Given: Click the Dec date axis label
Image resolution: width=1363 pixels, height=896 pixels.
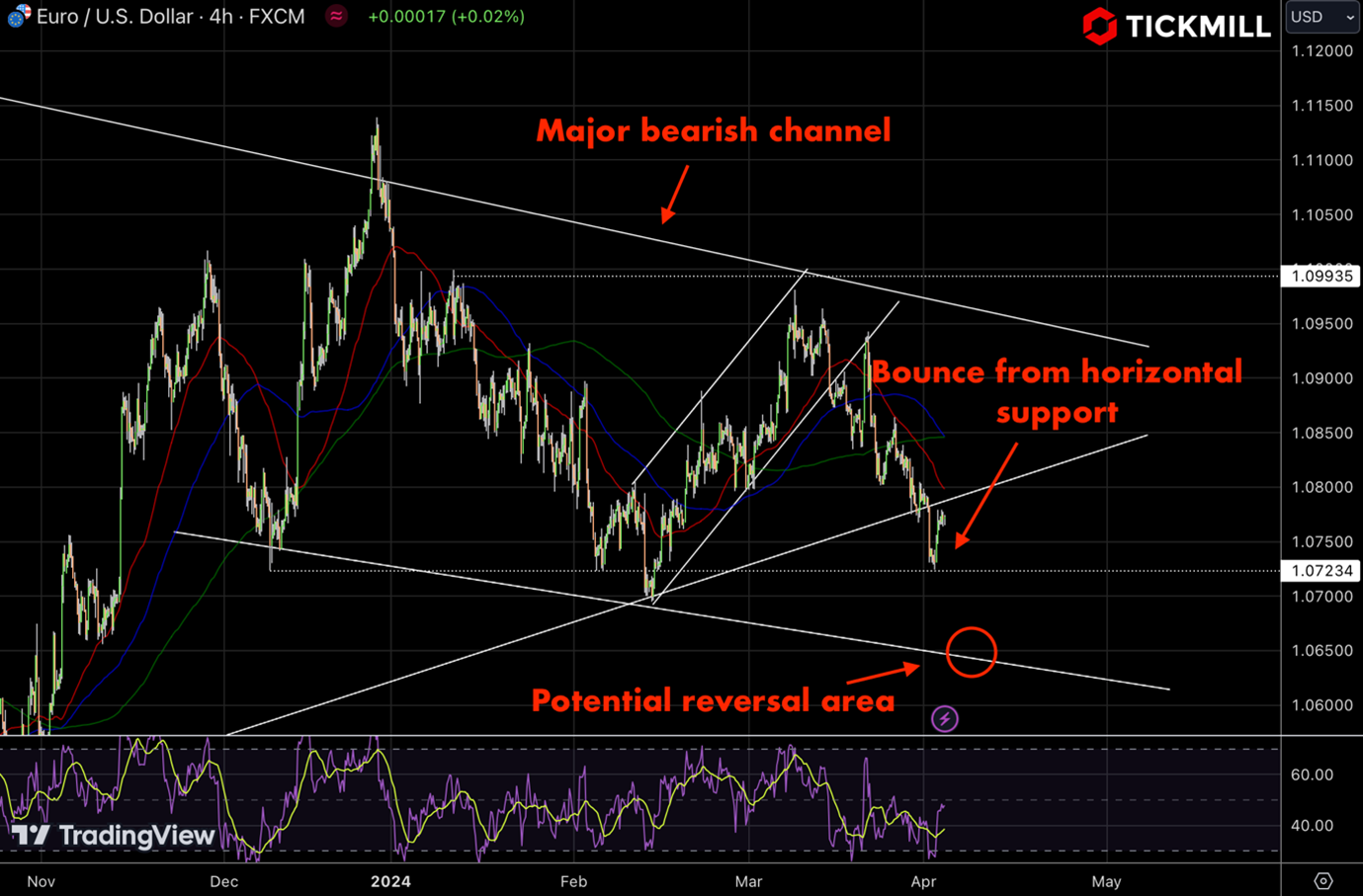Looking at the screenshot, I should coord(224,881).
